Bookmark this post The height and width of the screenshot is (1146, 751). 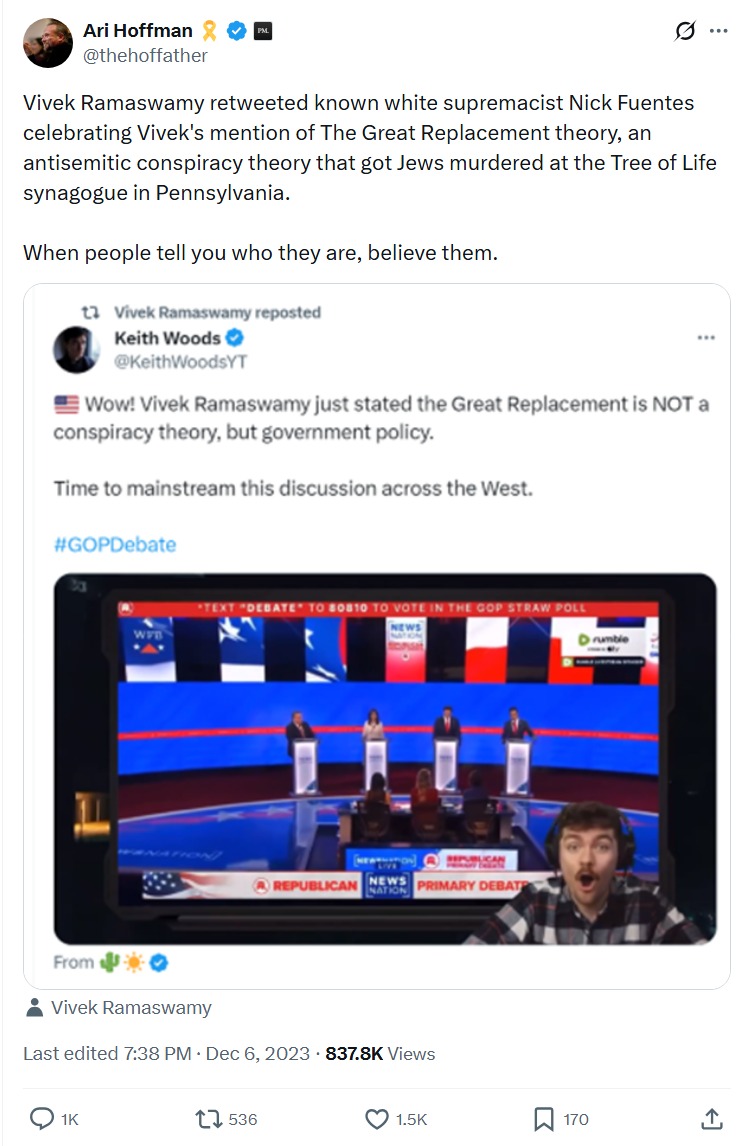pos(544,1119)
